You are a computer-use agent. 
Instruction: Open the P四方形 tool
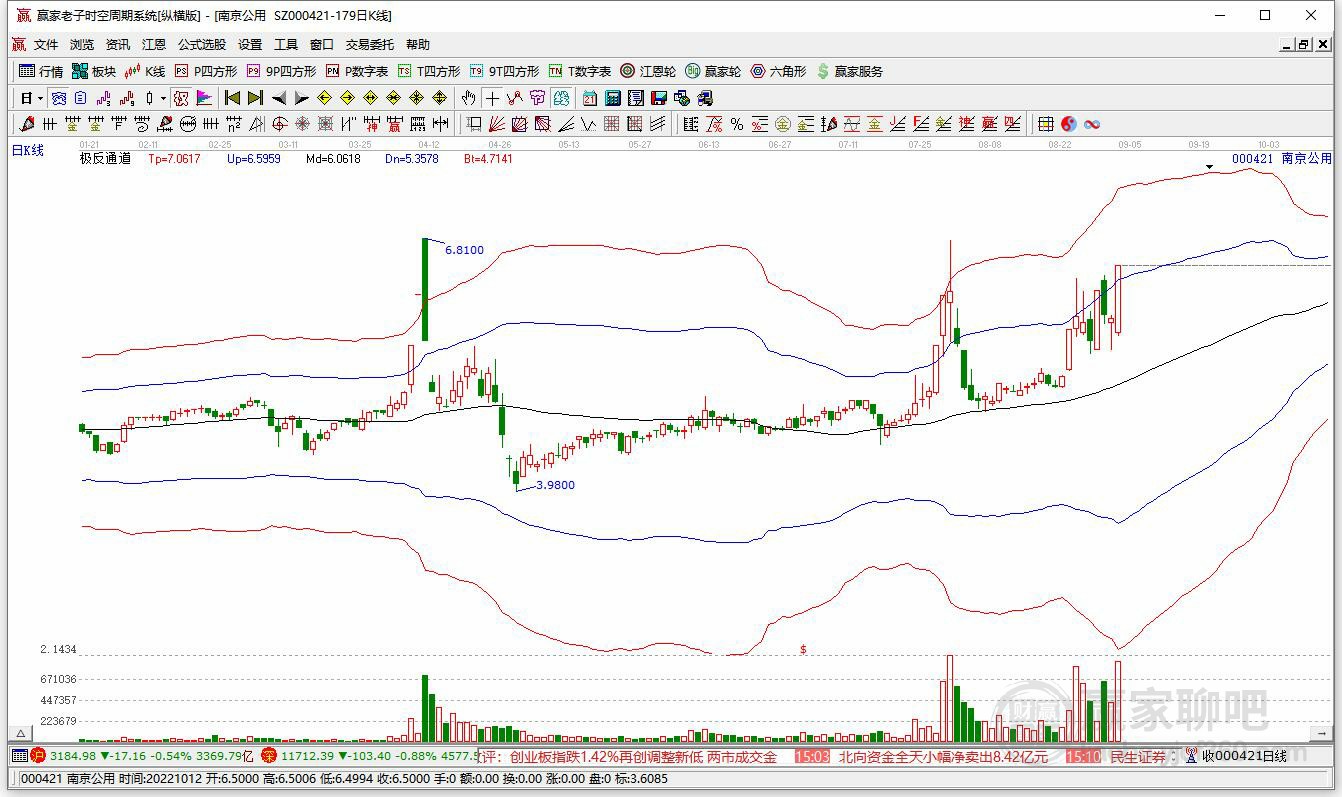(x=206, y=71)
